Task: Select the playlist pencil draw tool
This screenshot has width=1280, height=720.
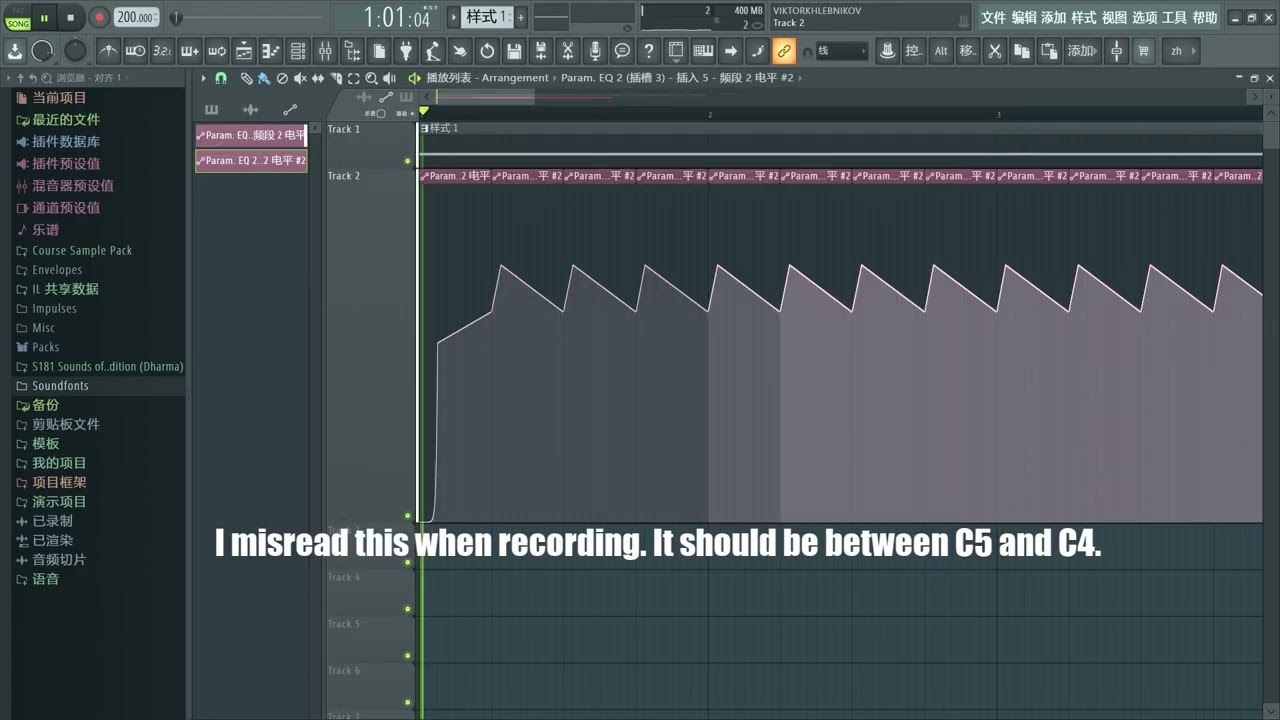Action: click(x=247, y=78)
